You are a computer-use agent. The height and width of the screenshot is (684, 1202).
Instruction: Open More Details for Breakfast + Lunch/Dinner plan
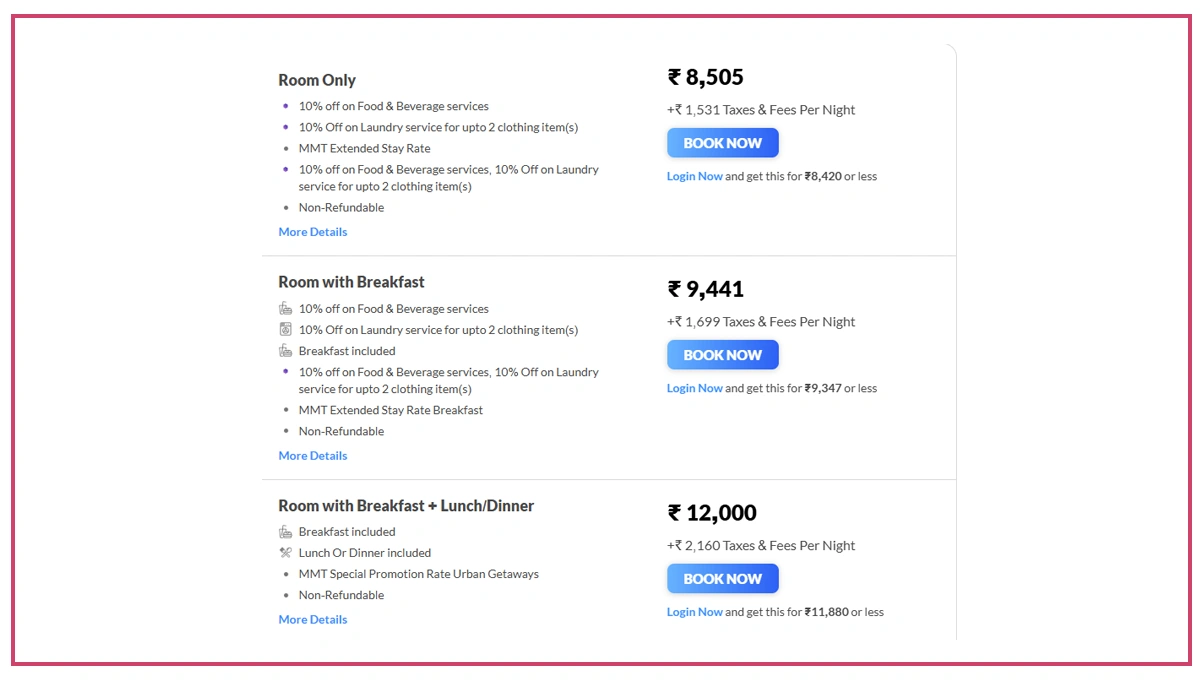(312, 619)
